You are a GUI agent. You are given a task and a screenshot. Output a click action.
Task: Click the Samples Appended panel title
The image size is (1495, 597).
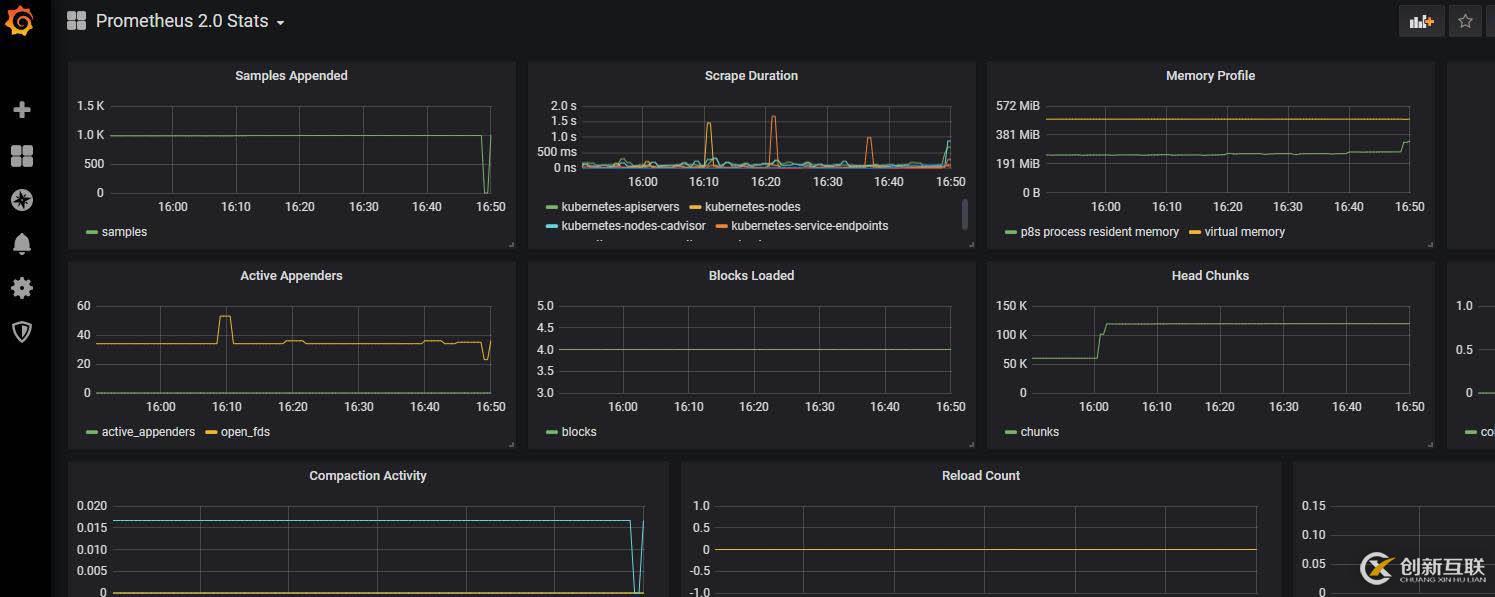(291, 76)
